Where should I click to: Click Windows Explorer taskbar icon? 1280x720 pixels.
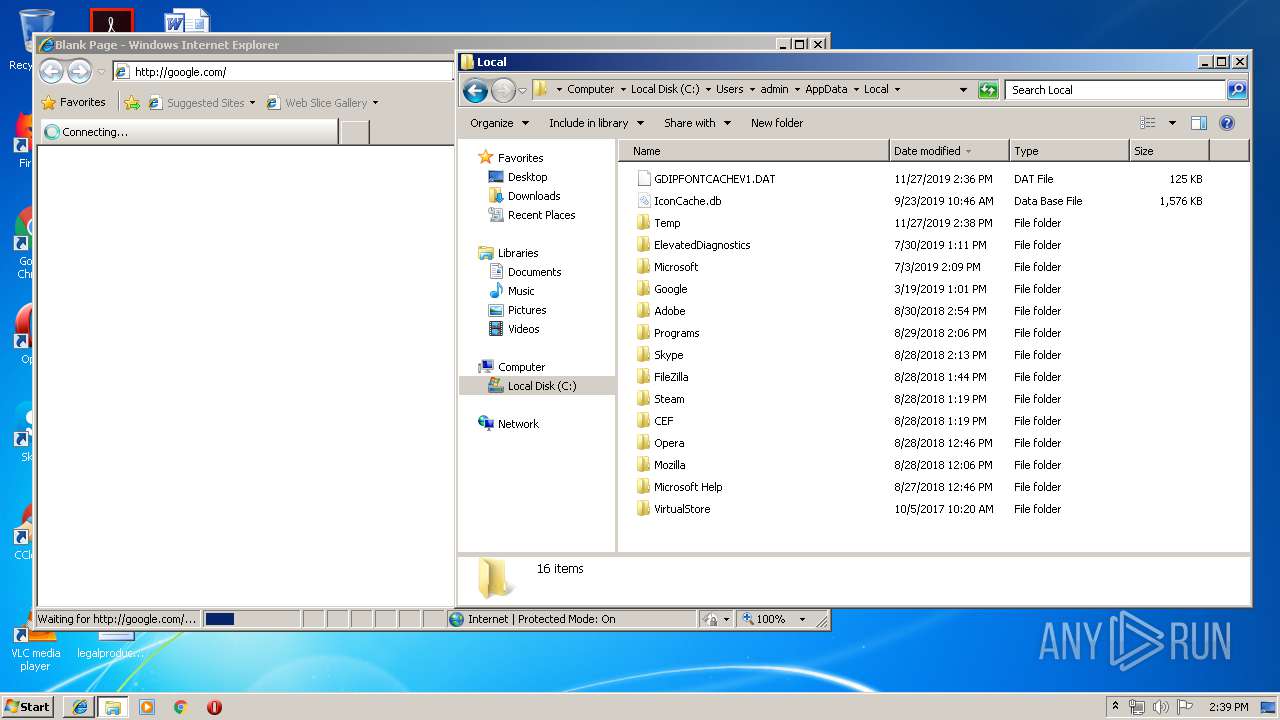(113, 706)
